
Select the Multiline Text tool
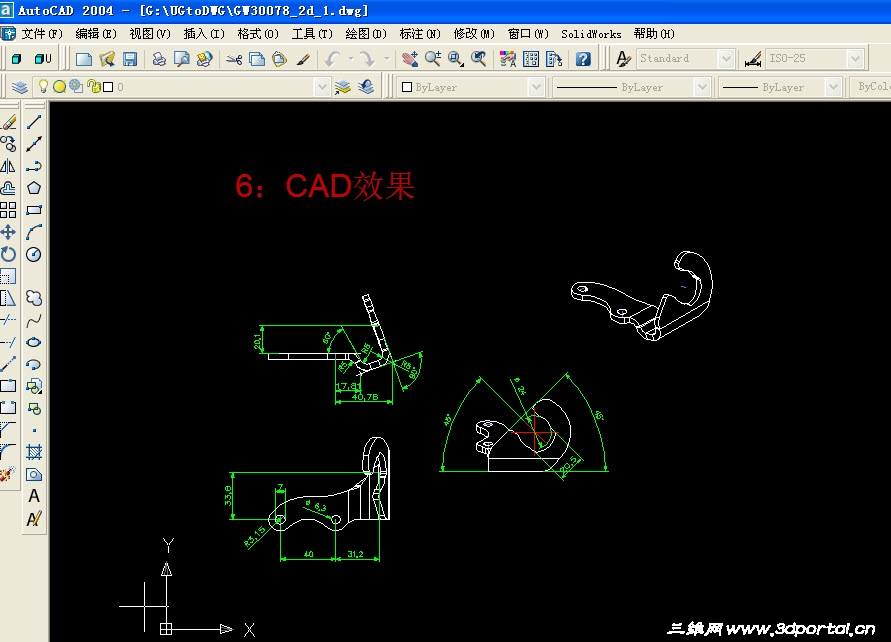(x=34, y=497)
